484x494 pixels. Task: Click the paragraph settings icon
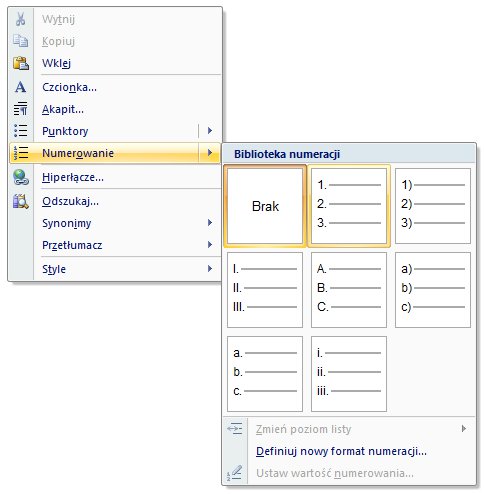point(20,109)
